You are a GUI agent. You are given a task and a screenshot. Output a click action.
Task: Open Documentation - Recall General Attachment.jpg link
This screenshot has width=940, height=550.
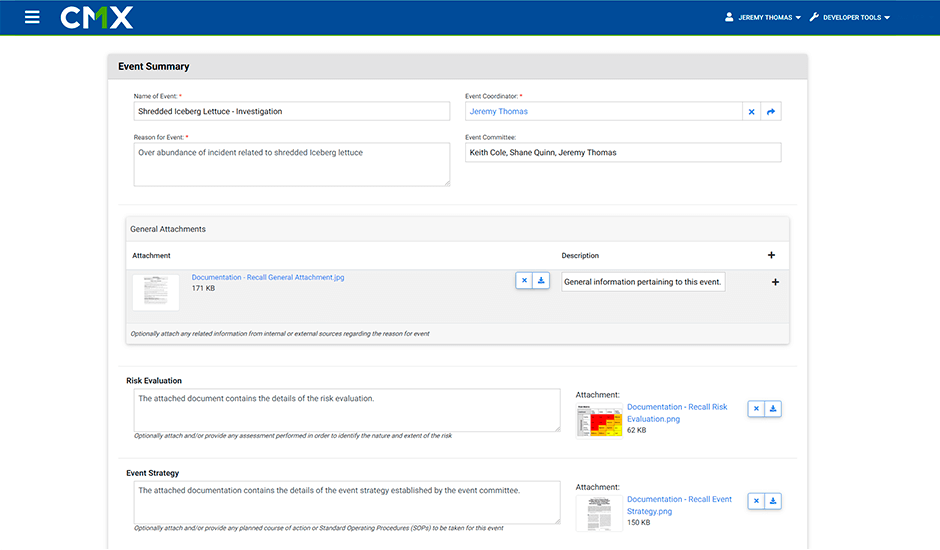pyautogui.click(x=268, y=277)
